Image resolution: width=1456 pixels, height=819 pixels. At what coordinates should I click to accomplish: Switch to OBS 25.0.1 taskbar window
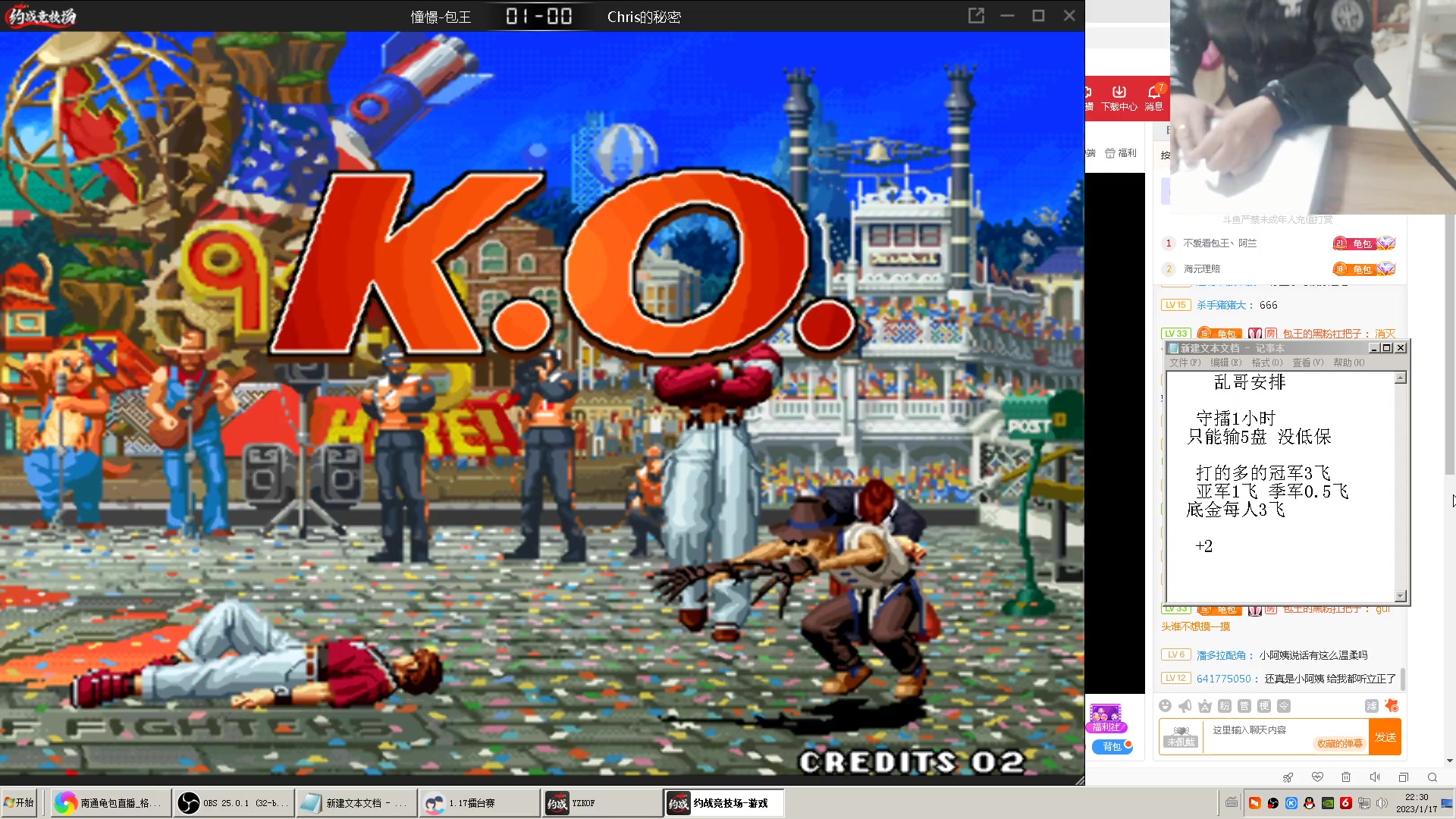(x=233, y=803)
